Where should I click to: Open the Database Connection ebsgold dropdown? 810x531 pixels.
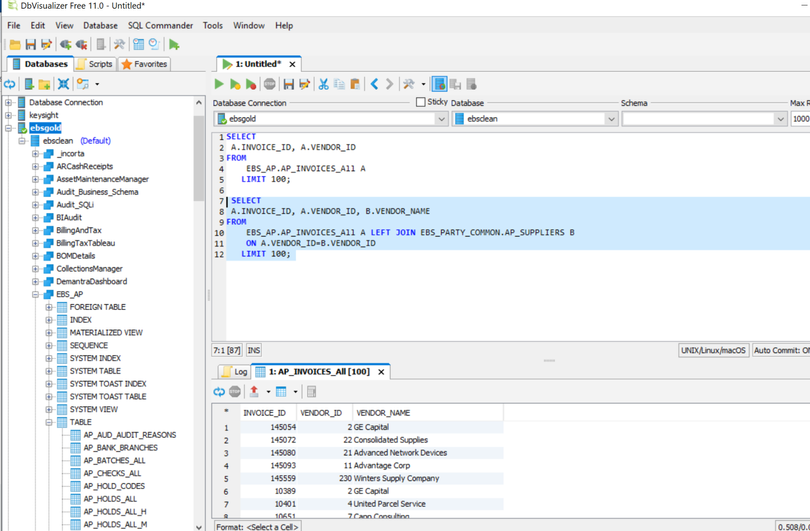coord(441,119)
